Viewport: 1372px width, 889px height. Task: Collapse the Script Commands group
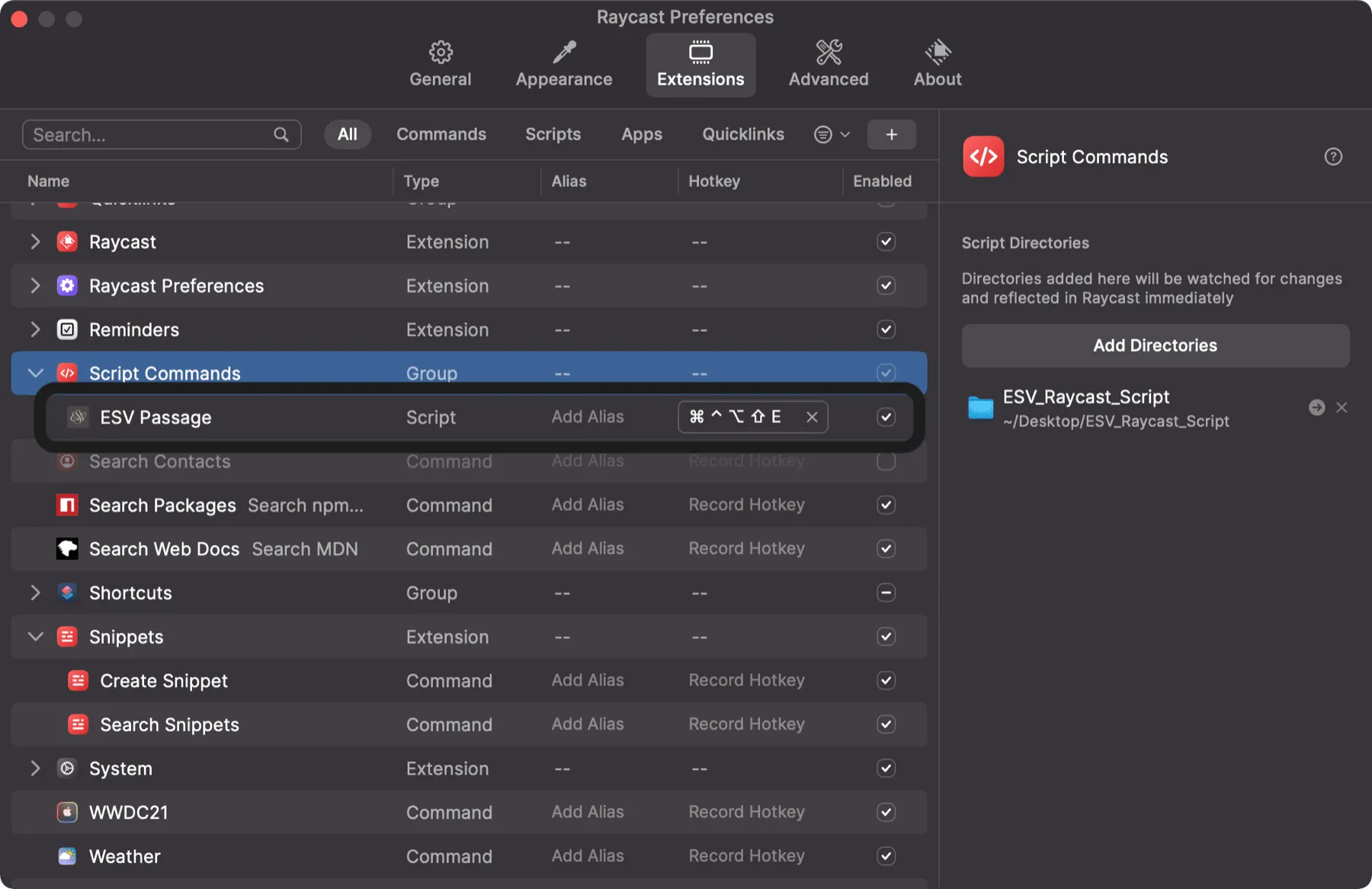[35, 373]
